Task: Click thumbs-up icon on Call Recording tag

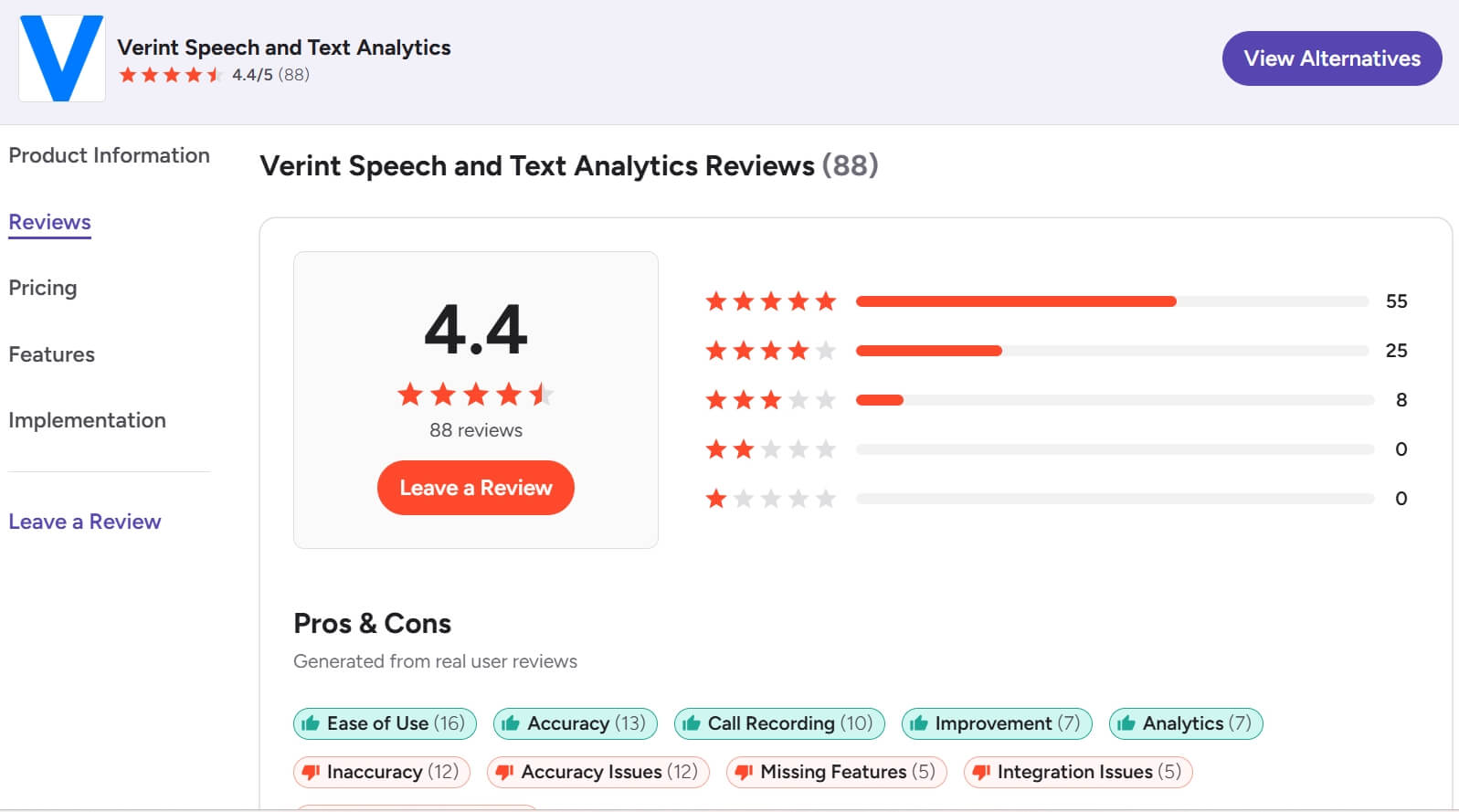Action: 692,724
